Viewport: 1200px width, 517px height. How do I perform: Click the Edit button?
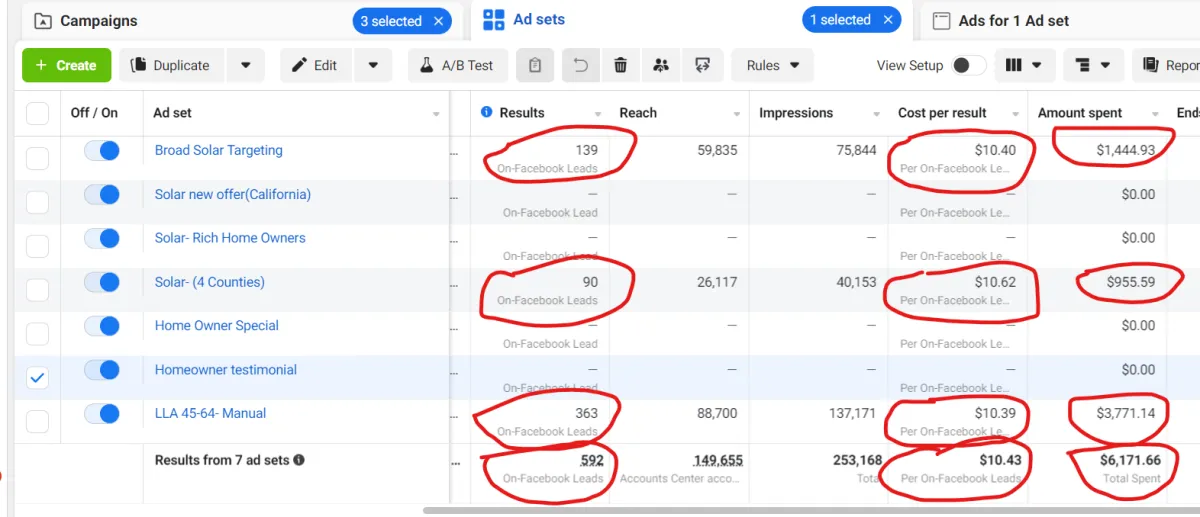(317, 65)
